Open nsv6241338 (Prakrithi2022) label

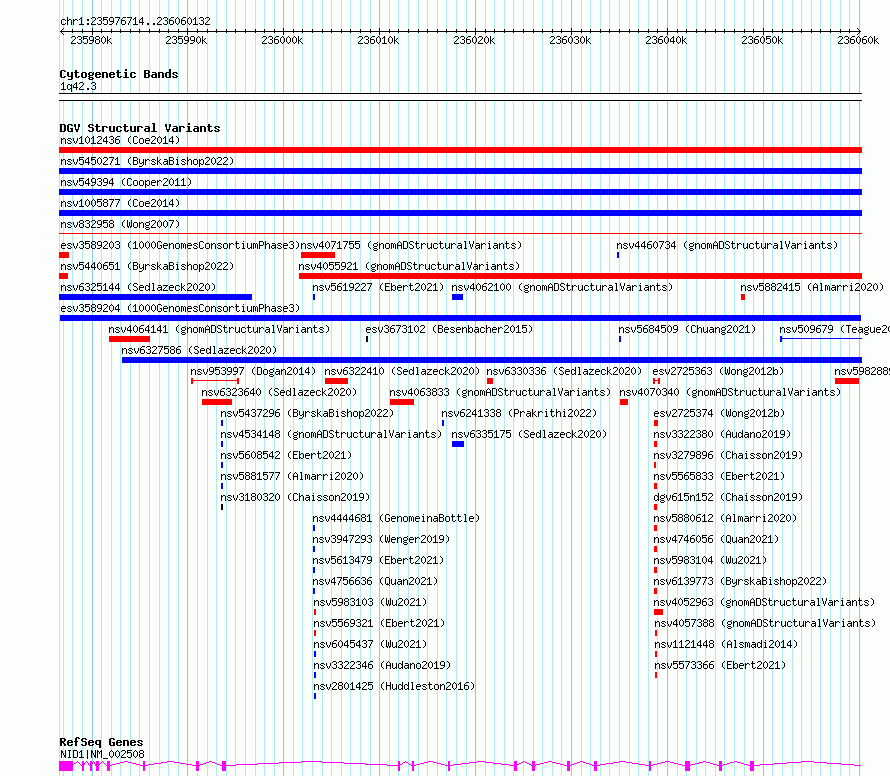[519, 413]
